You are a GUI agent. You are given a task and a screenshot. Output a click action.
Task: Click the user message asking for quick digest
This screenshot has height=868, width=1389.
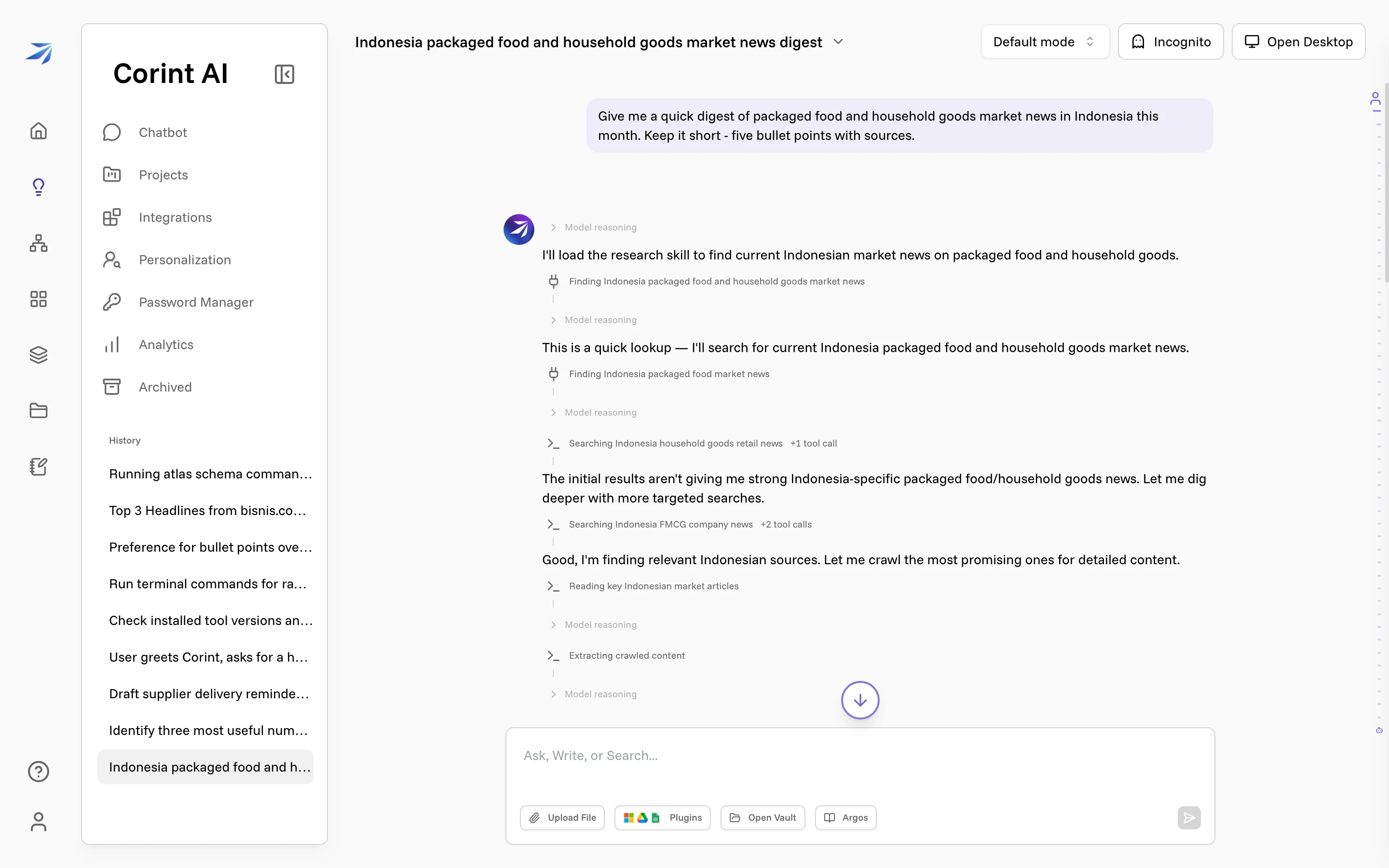tap(899, 125)
